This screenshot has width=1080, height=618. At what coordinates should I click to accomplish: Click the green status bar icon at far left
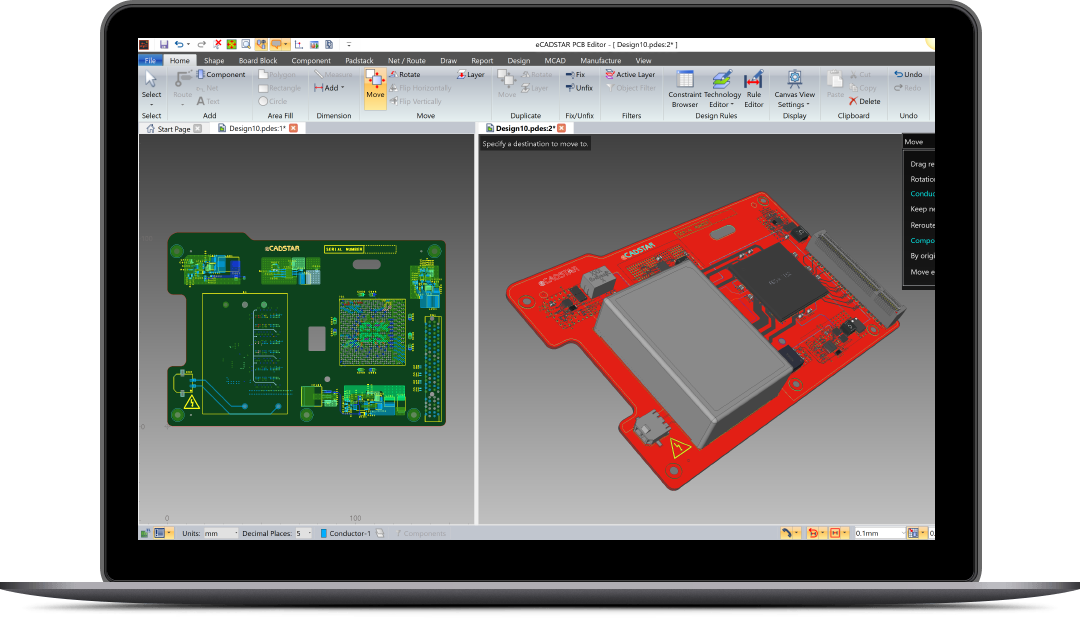click(145, 533)
